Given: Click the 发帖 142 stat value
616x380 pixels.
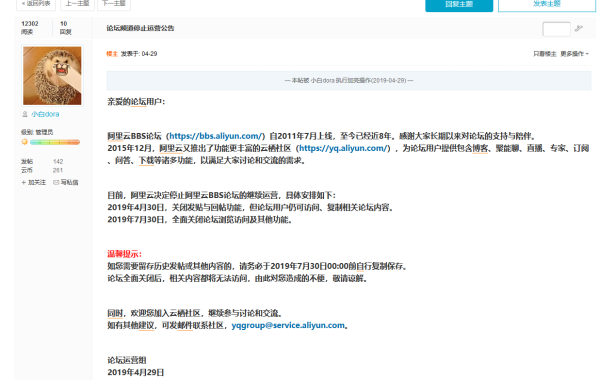Looking at the screenshot, I should [x=58, y=162].
